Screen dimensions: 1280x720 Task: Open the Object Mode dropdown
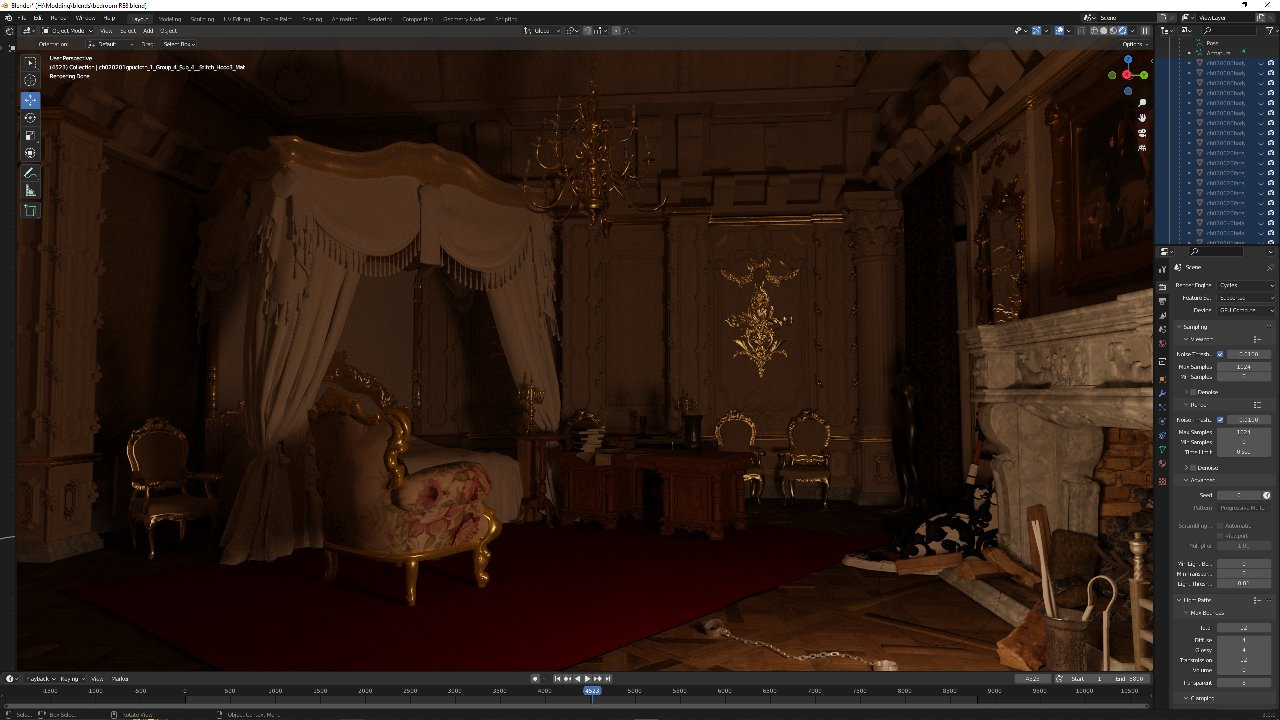(68, 31)
